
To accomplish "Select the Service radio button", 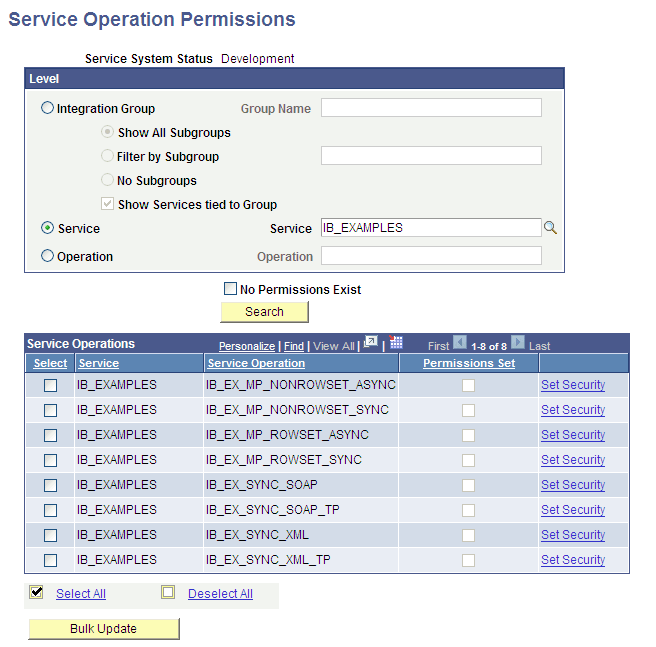I will [47, 228].
